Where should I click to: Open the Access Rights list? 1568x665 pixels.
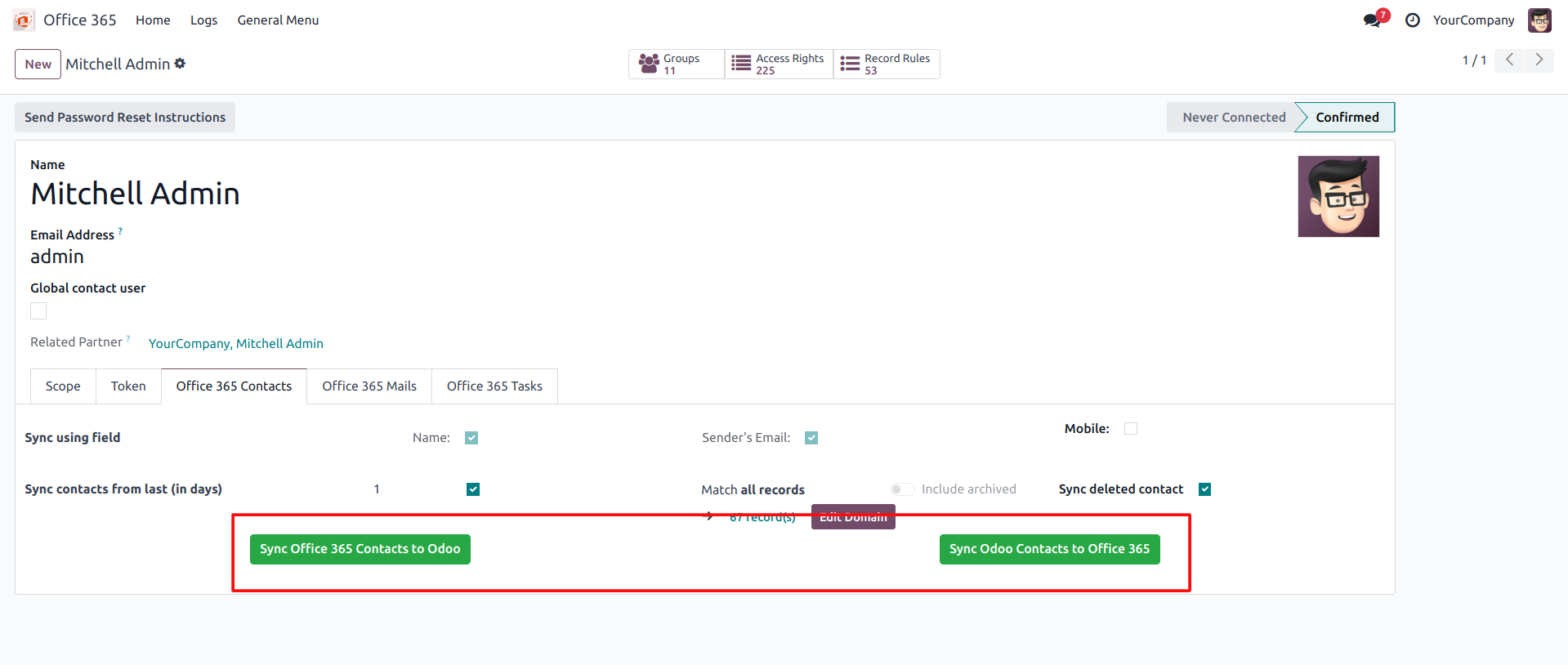coord(779,65)
